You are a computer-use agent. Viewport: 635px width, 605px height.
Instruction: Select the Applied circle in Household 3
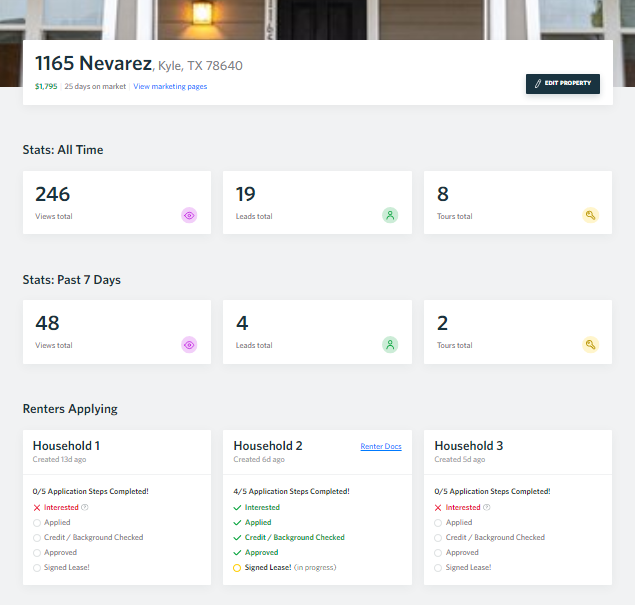pos(438,523)
